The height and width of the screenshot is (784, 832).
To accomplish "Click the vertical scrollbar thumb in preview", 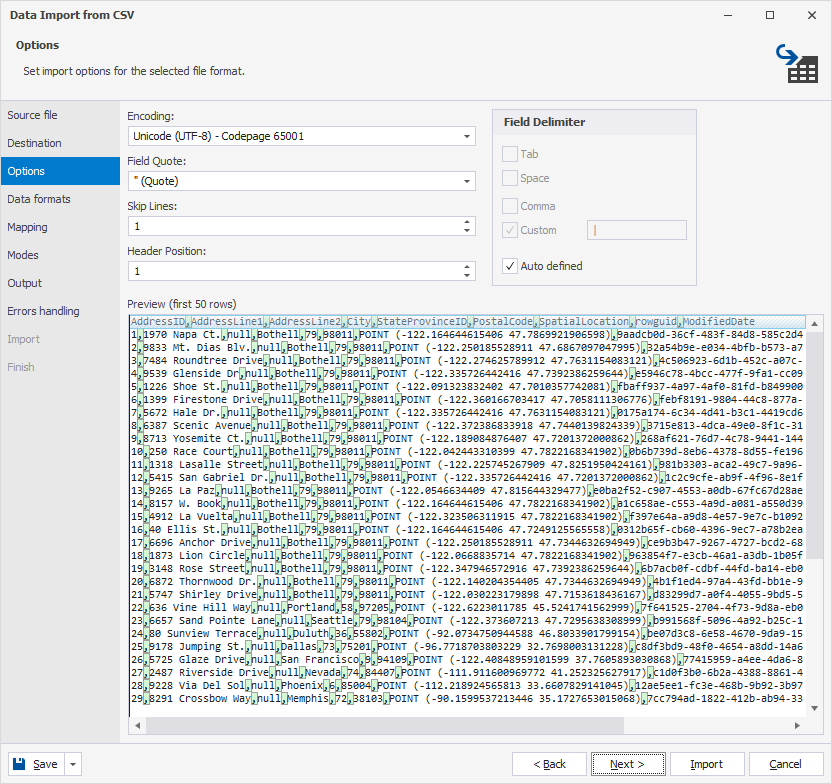I will (814, 446).
